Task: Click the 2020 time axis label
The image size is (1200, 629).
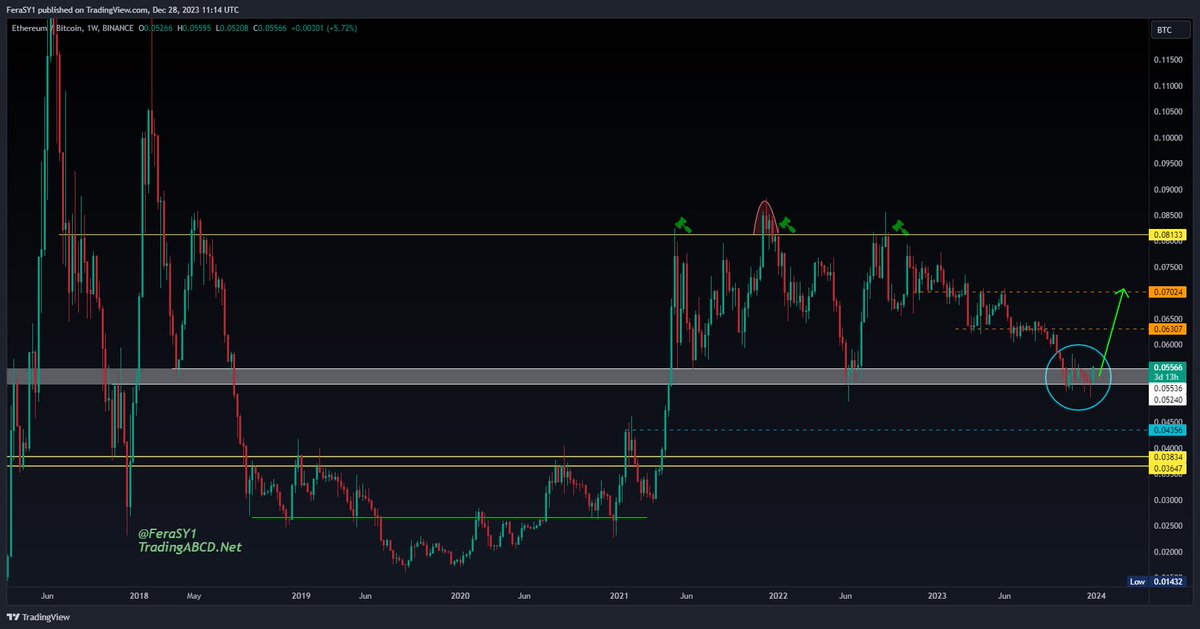Action: 460,595
